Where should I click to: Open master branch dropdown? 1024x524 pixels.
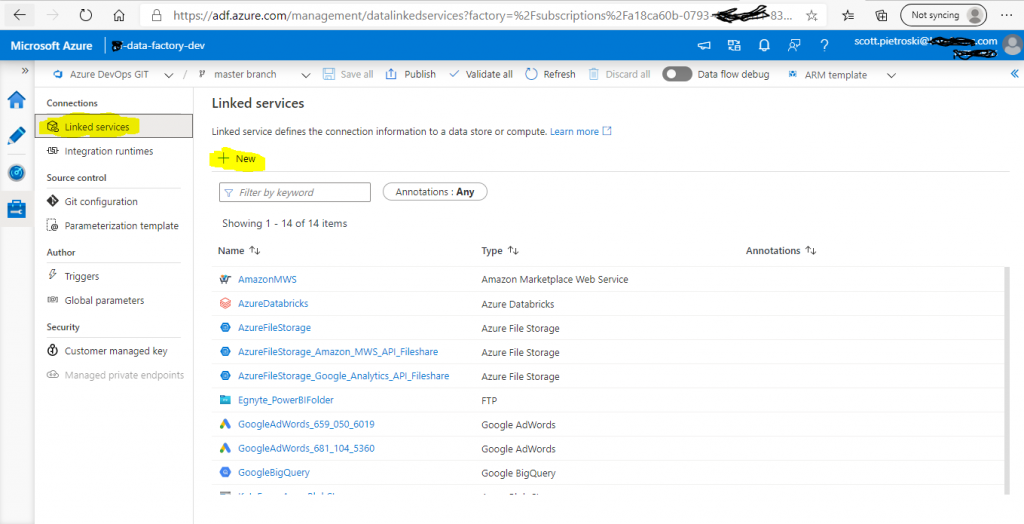pyautogui.click(x=255, y=74)
